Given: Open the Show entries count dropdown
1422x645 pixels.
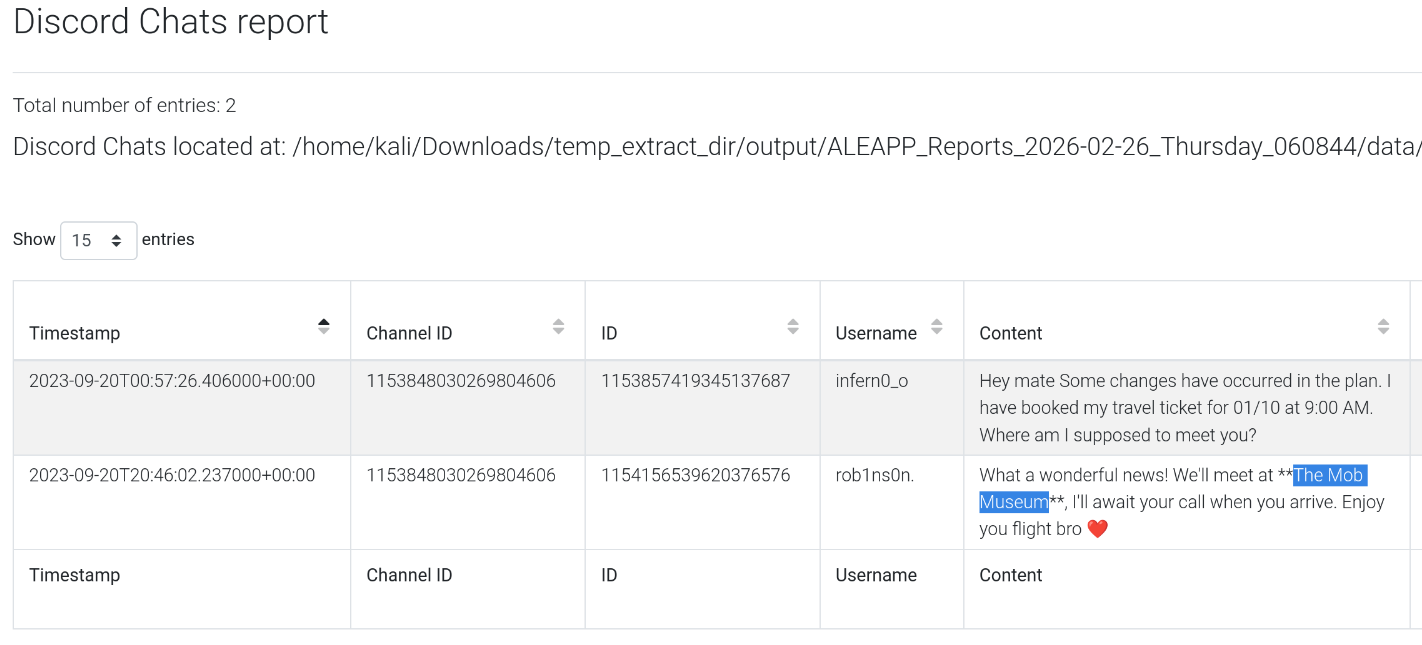Looking at the screenshot, I should (x=98, y=240).
